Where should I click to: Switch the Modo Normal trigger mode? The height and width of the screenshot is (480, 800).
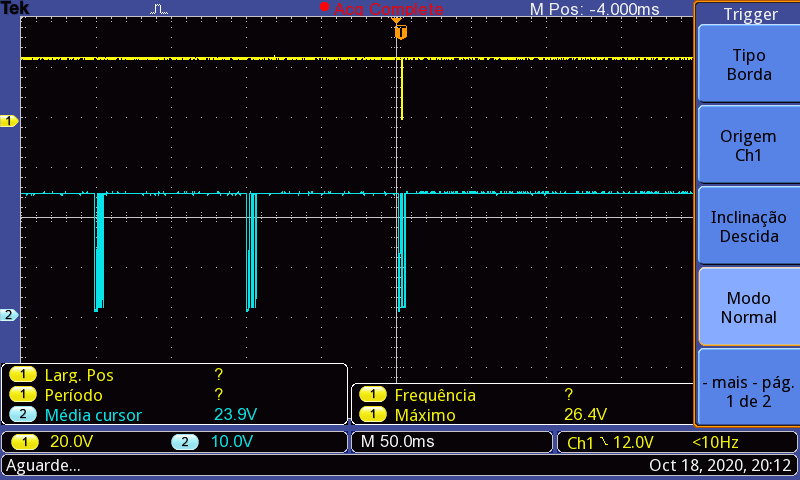[x=748, y=308]
